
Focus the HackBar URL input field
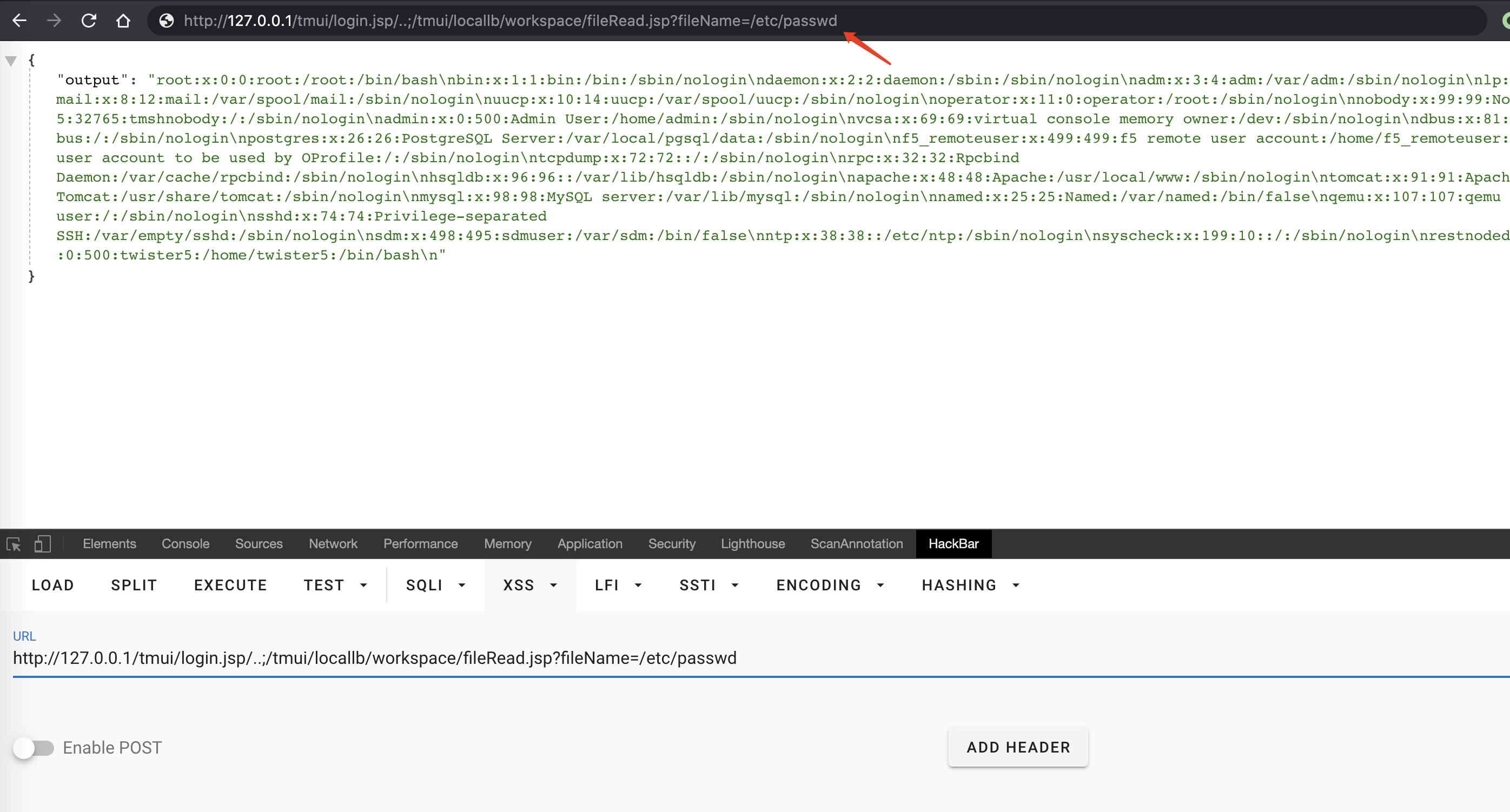(x=761, y=658)
